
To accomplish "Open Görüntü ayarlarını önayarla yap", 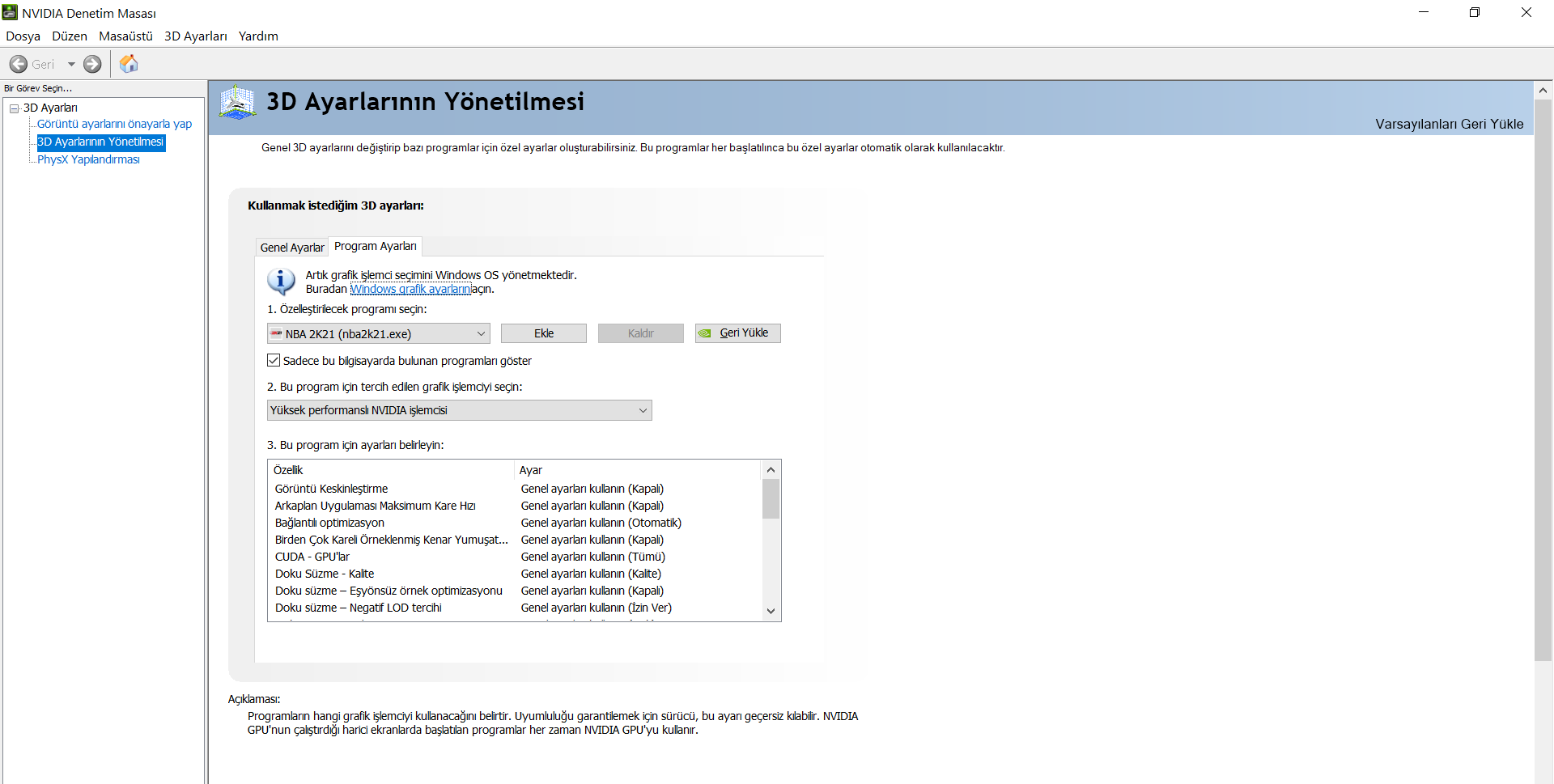I will (115, 124).
